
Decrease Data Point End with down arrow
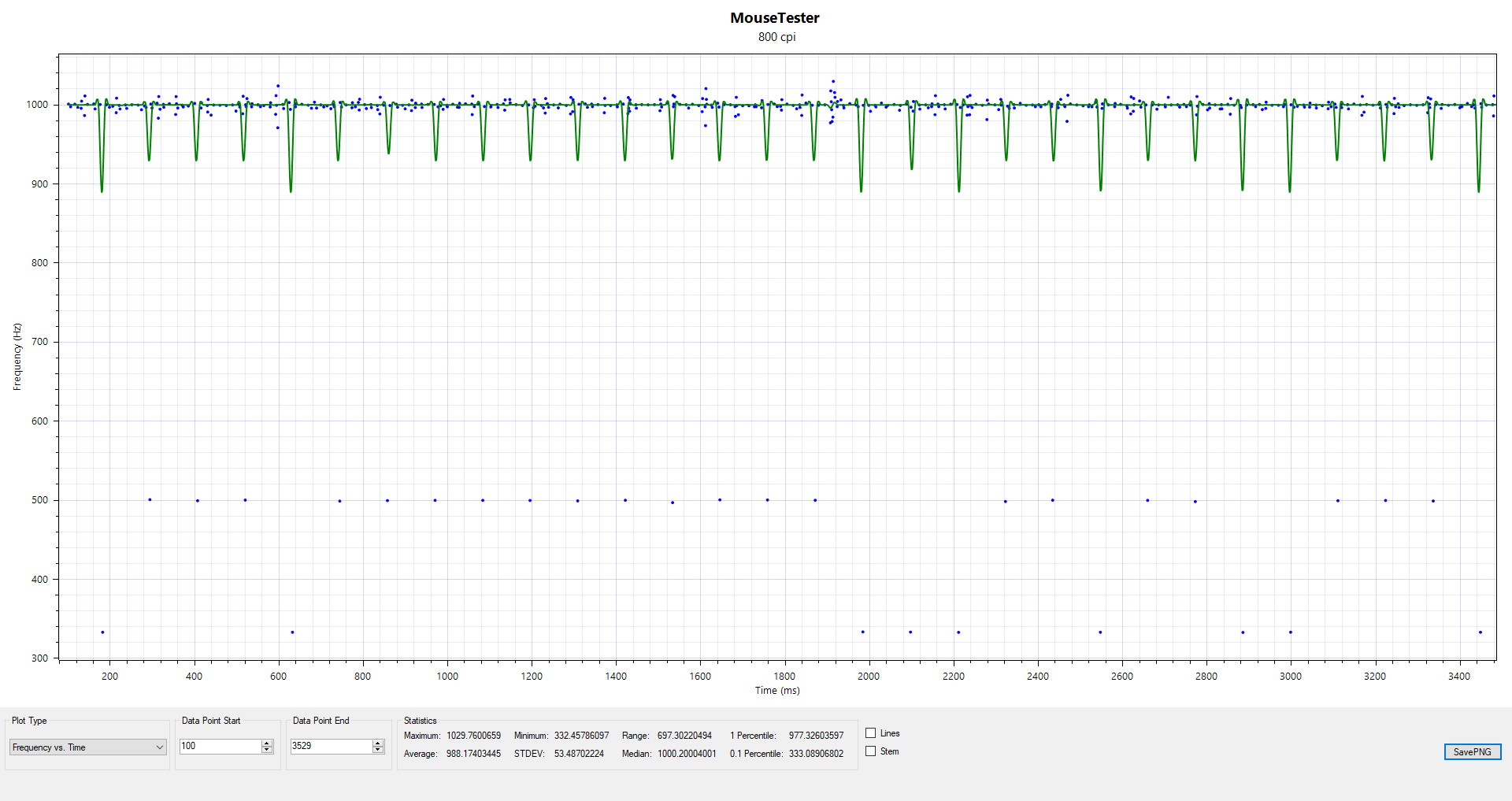point(378,750)
